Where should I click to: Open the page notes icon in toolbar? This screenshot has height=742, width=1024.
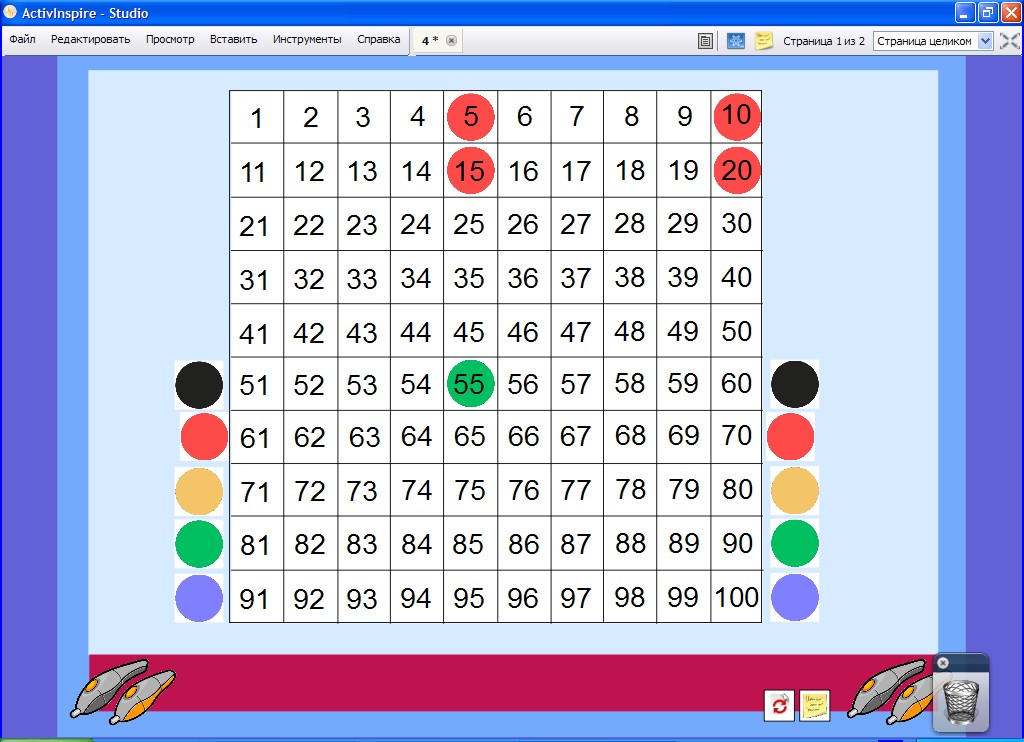pos(764,41)
